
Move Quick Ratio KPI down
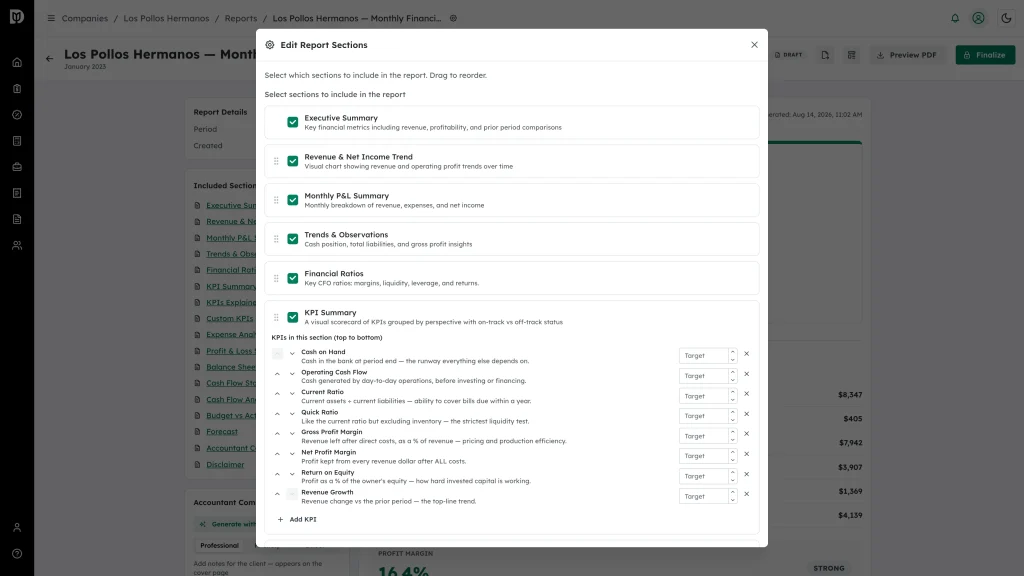pos(292,414)
